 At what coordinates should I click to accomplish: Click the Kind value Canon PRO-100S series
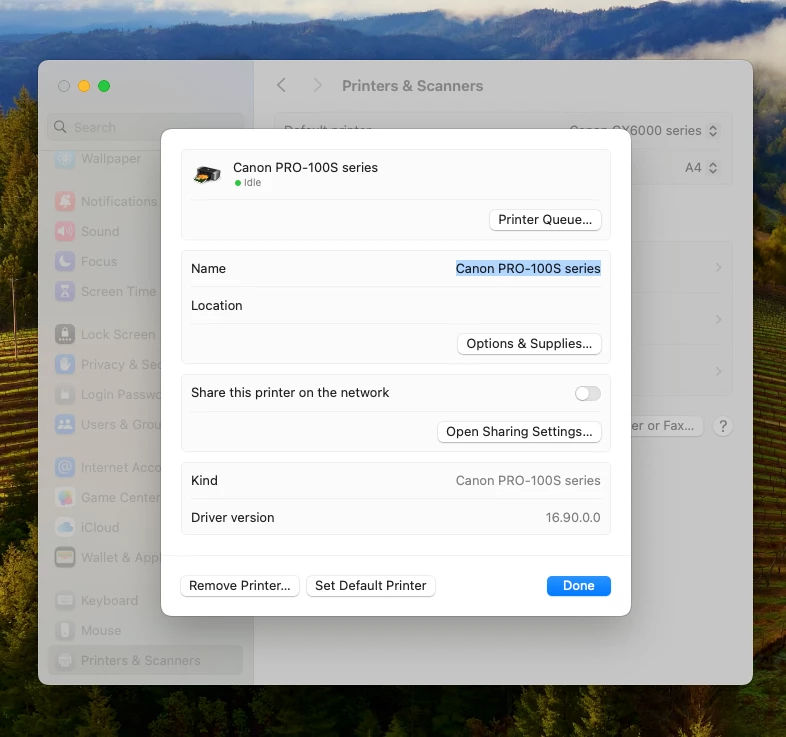(528, 480)
